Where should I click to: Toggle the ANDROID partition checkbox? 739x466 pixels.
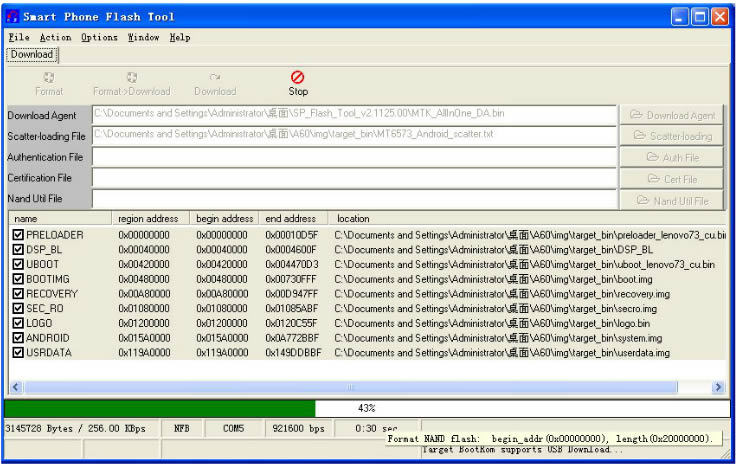tap(18, 338)
